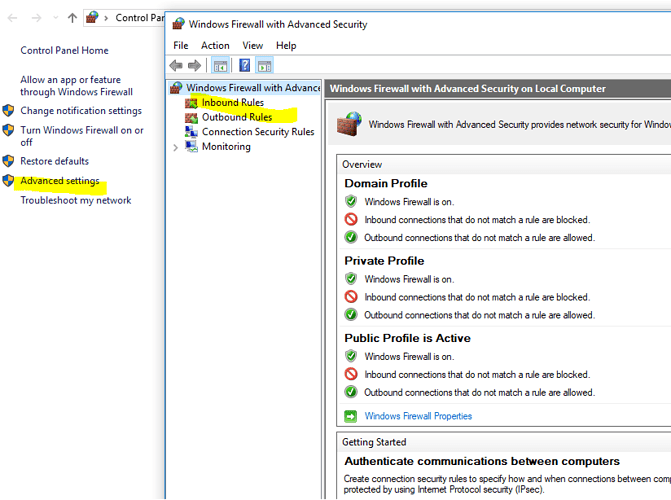Select Connection Security Rules in the tree
The width and height of the screenshot is (671, 500).
tap(258, 132)
